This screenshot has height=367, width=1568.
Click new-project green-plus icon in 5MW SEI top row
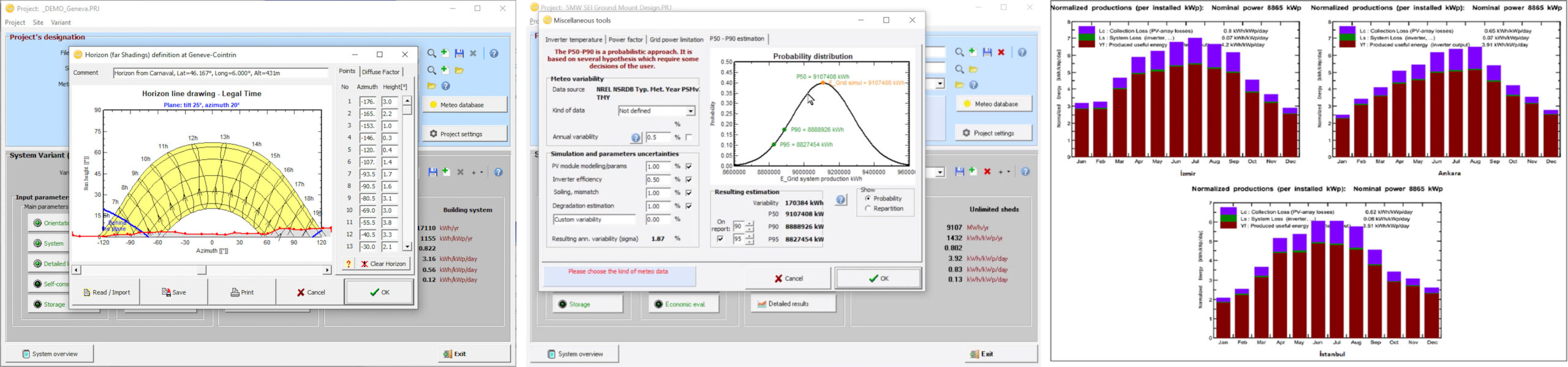[973, 52]
